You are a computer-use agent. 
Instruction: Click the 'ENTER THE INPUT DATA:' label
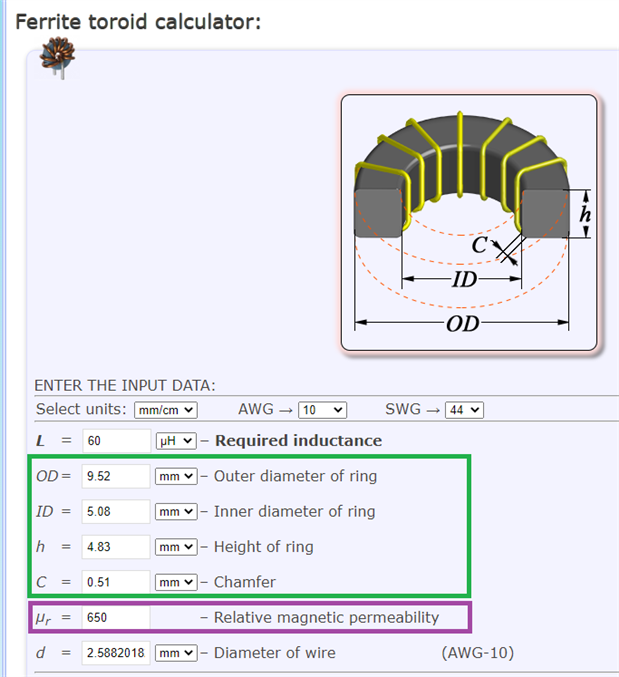point(125,386)
